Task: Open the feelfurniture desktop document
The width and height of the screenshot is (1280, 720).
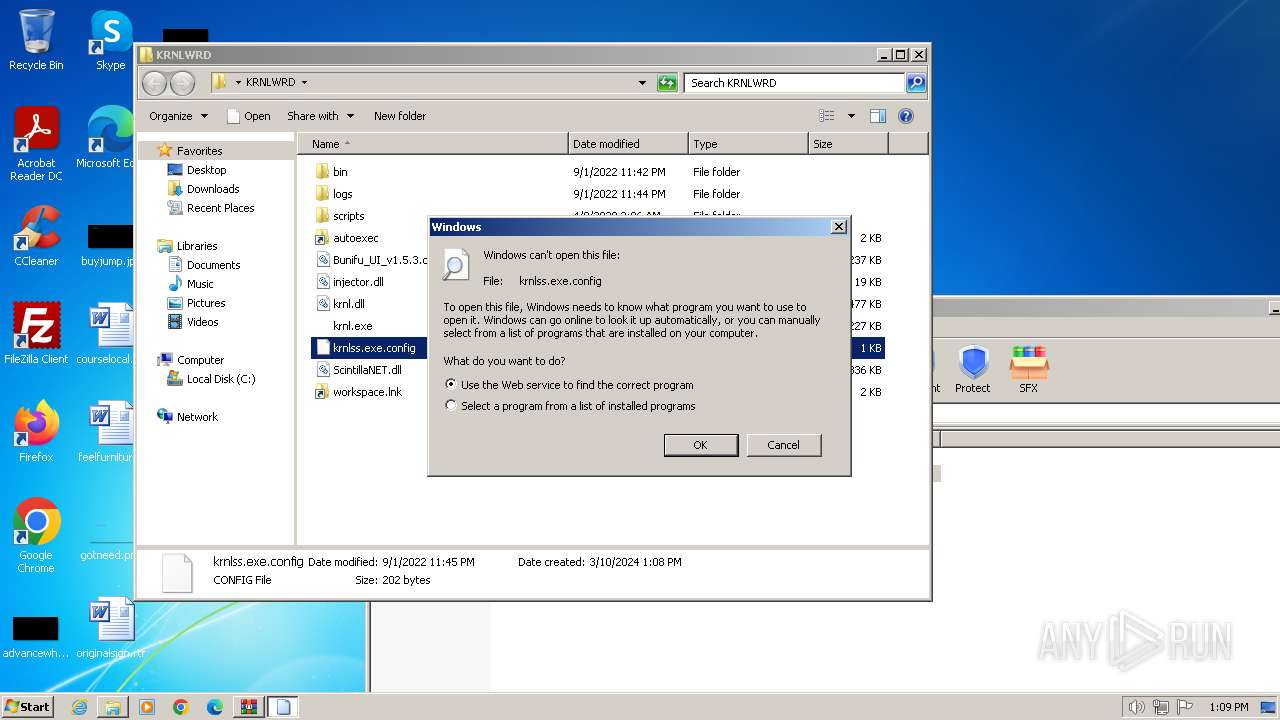Action: tap(106, 432)
